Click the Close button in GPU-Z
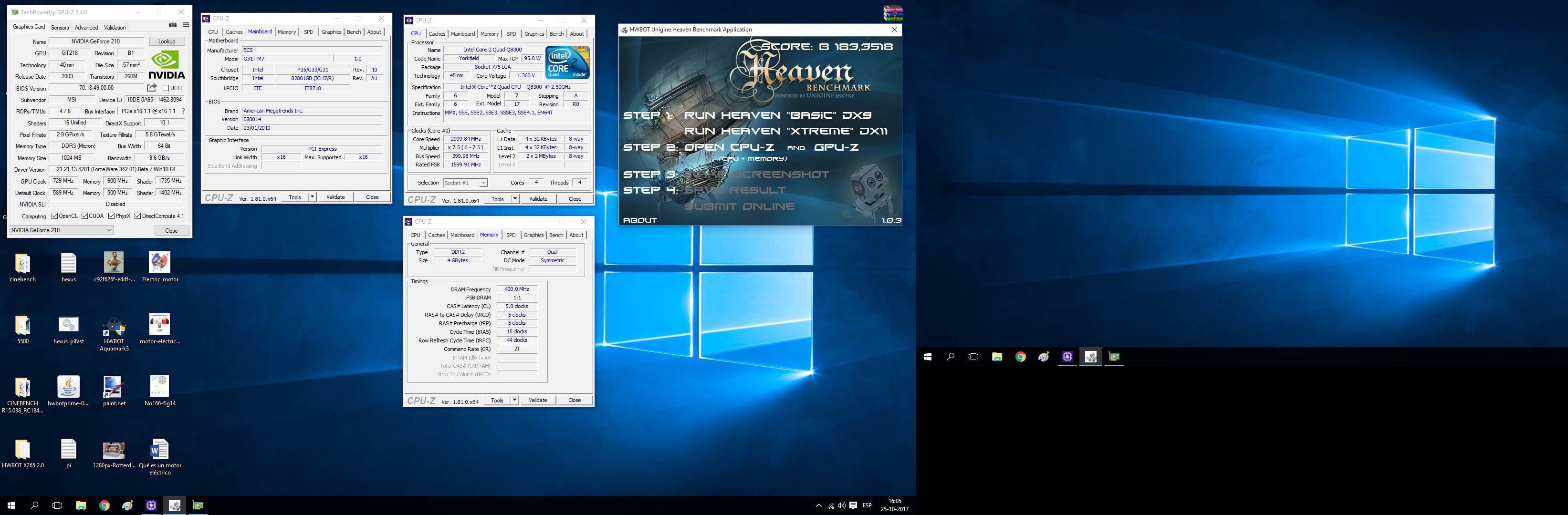 tap(172, 230)
